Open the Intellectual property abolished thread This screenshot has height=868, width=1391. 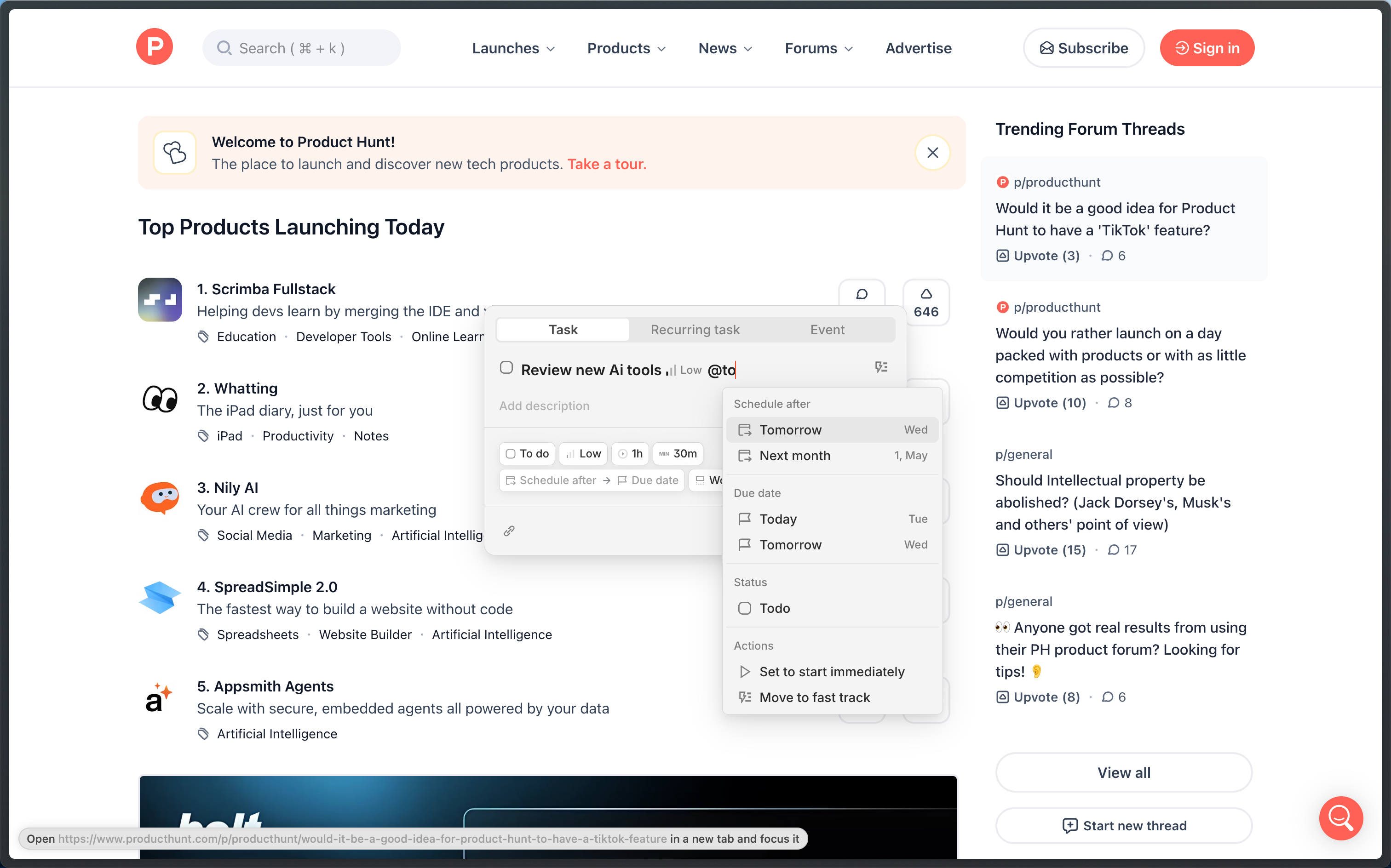click(1112, 503)
